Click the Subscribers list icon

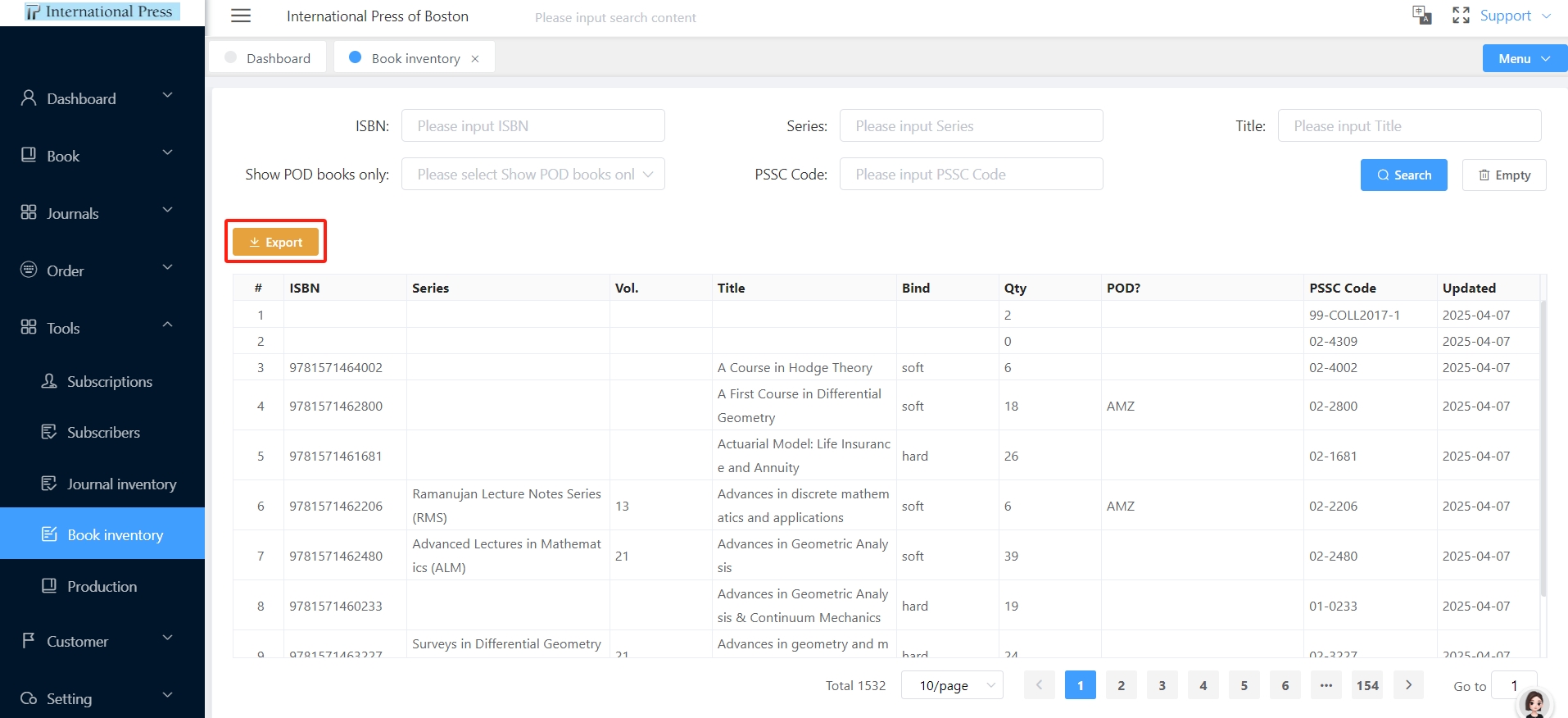49,432
